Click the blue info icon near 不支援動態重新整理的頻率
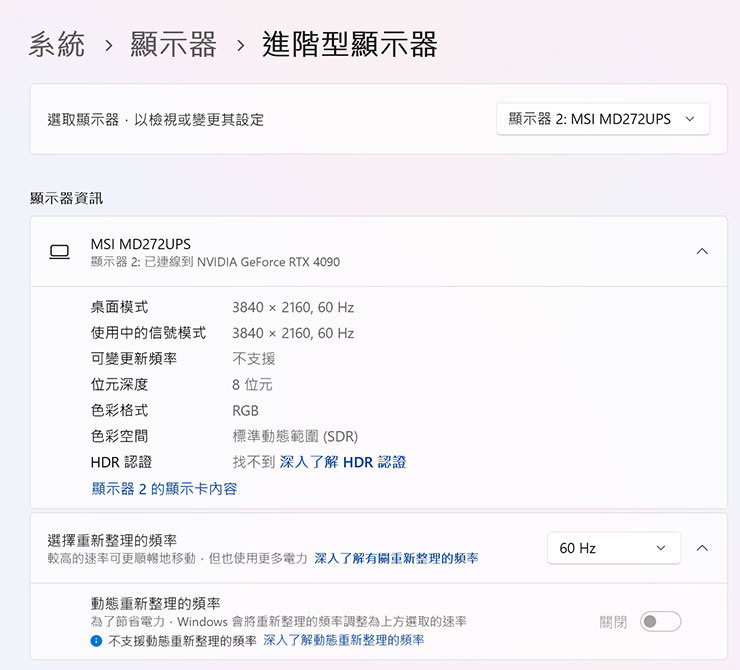Image resolution: width=740 pixels, height=670 pixels. coord(96,641)
